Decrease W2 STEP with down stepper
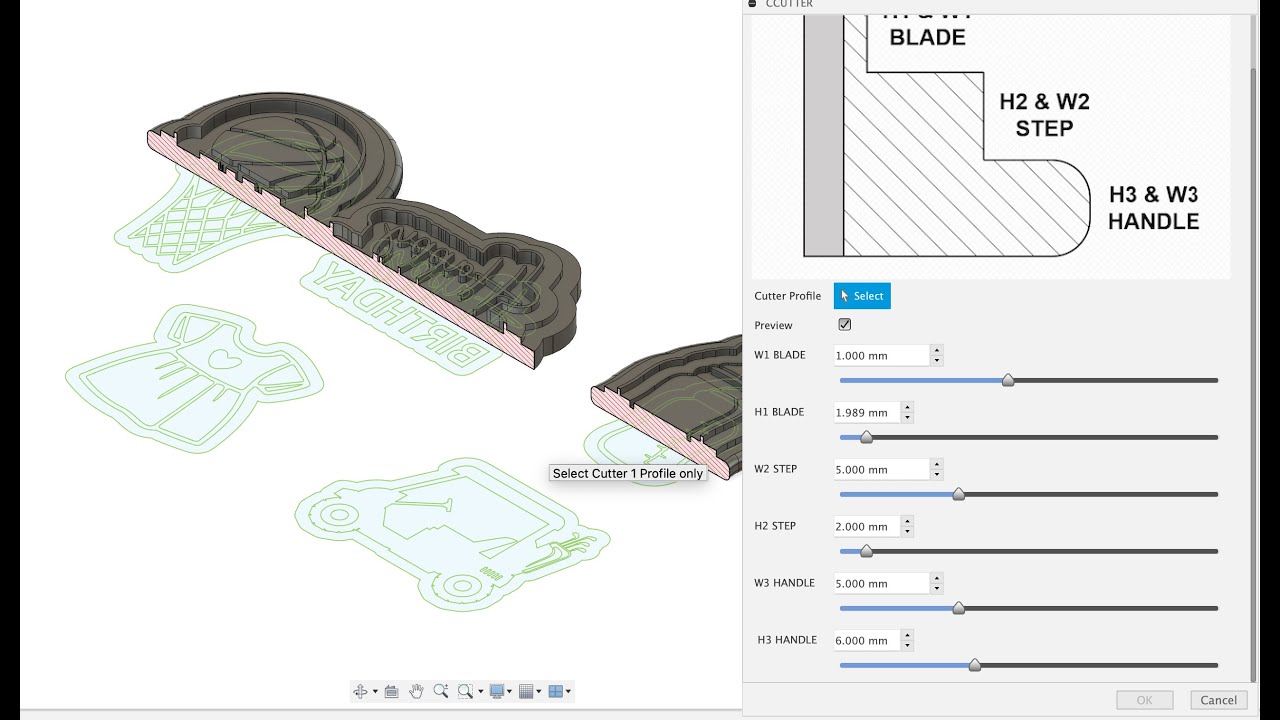 936,474
